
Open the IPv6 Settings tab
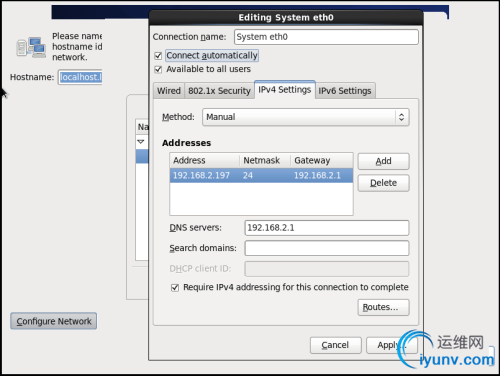(x=345, y=91)
